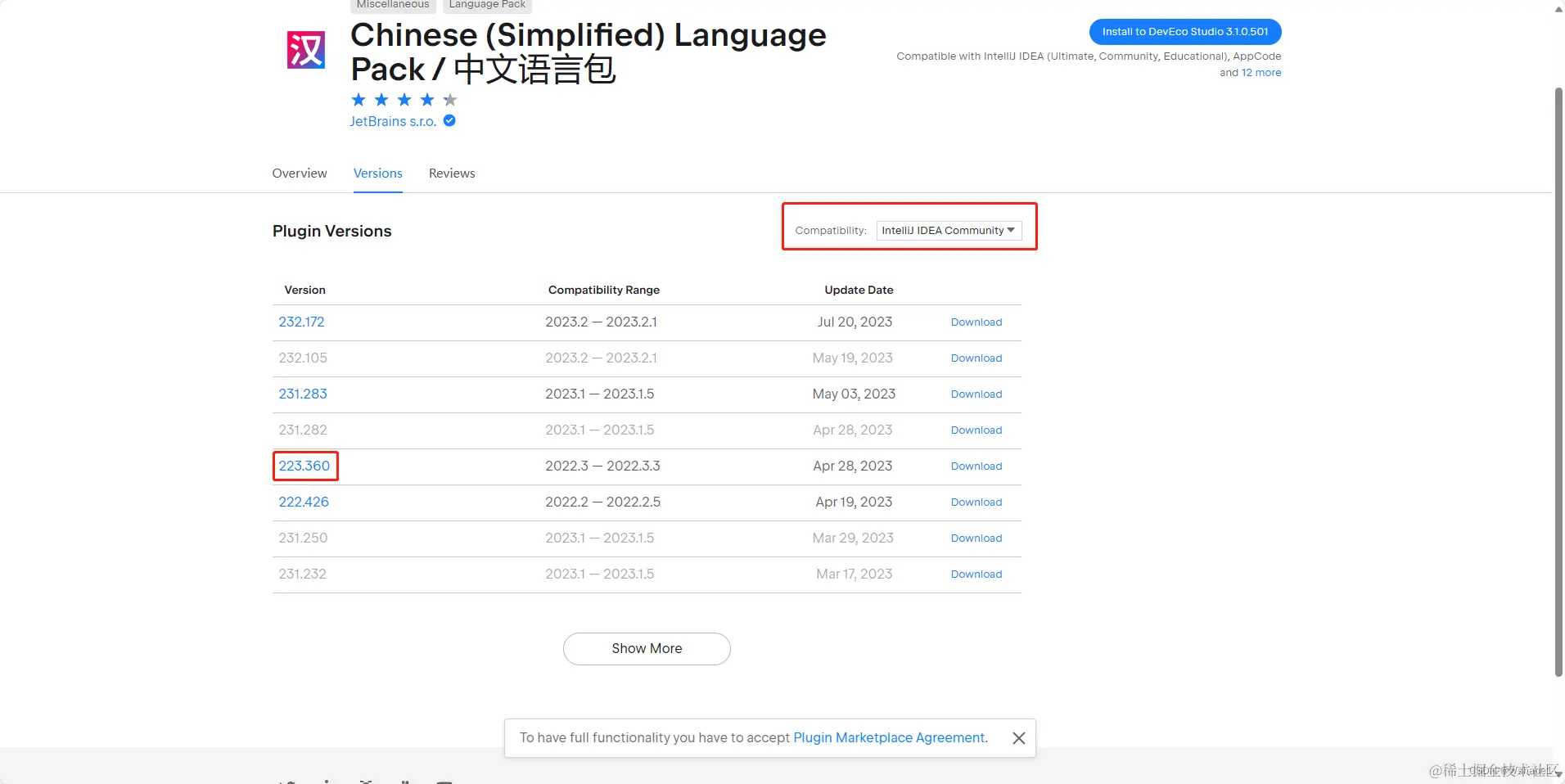Click the Chinese Language Pack plugin logo
1565x784 pixels.
pyautogui.click(x=306, y=50)
